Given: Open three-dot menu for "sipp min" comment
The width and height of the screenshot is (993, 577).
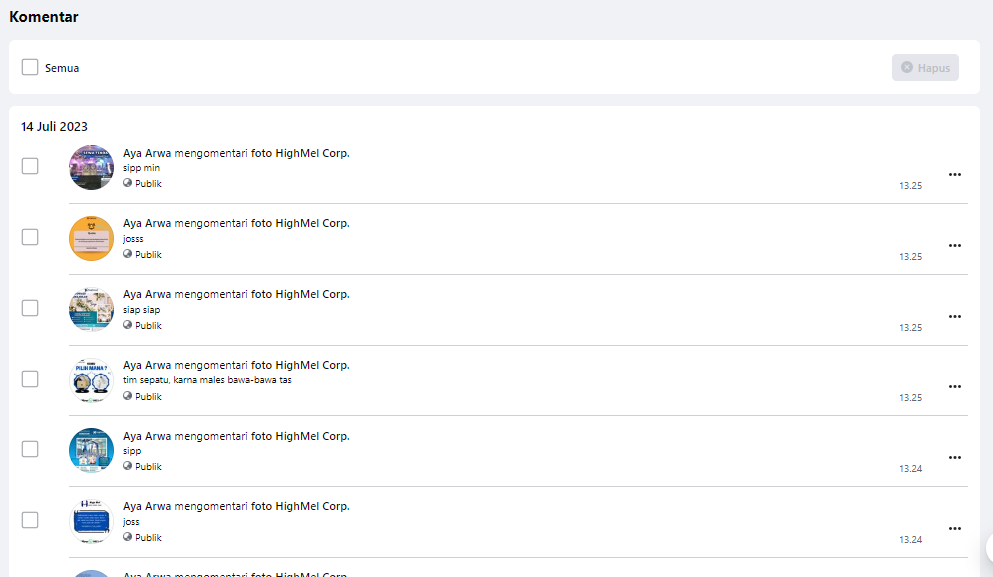Looking at the screenshot, I should (x=954, y=175).
